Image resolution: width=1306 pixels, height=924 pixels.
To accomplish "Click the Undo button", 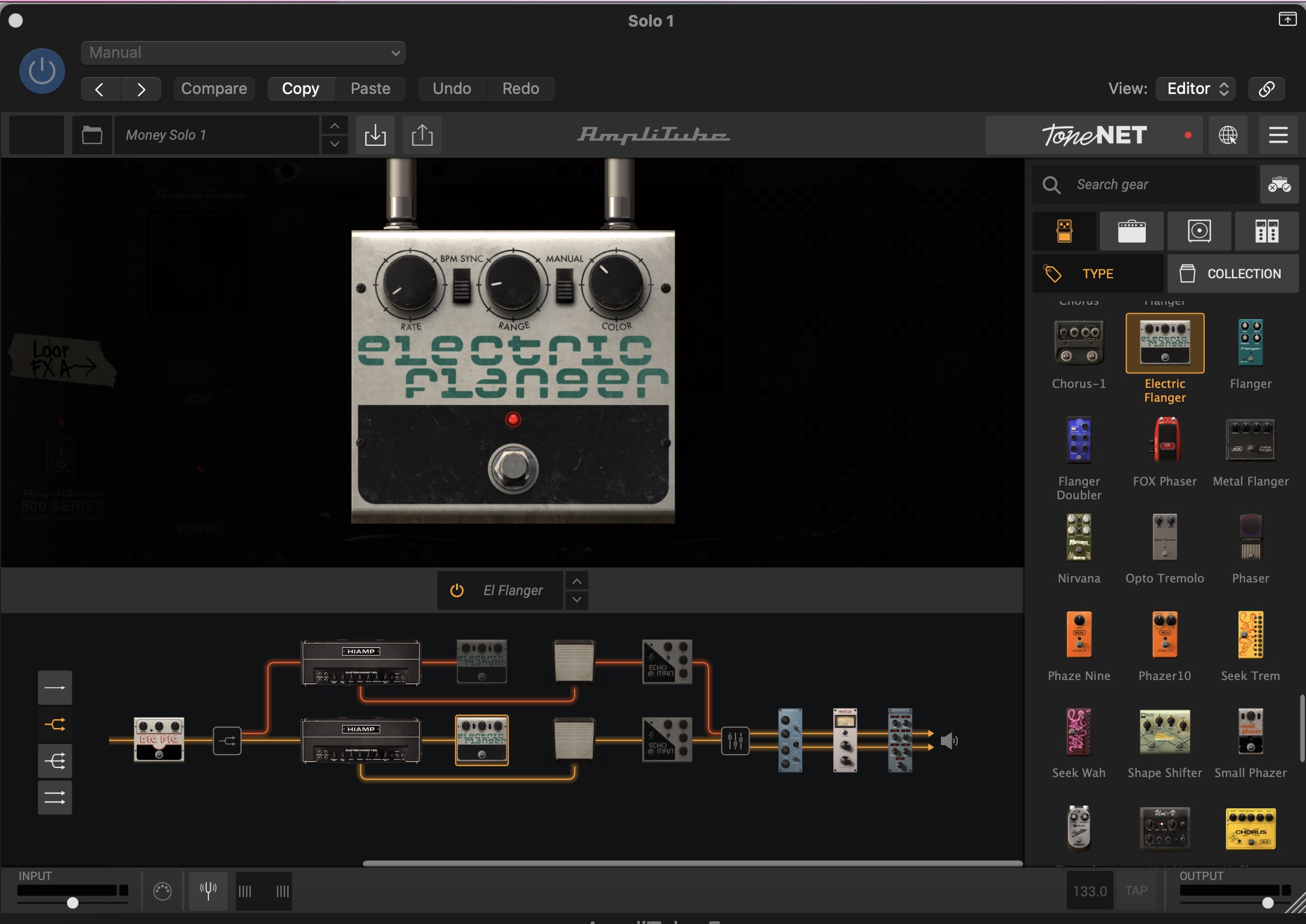I will (x=452, y=89).
